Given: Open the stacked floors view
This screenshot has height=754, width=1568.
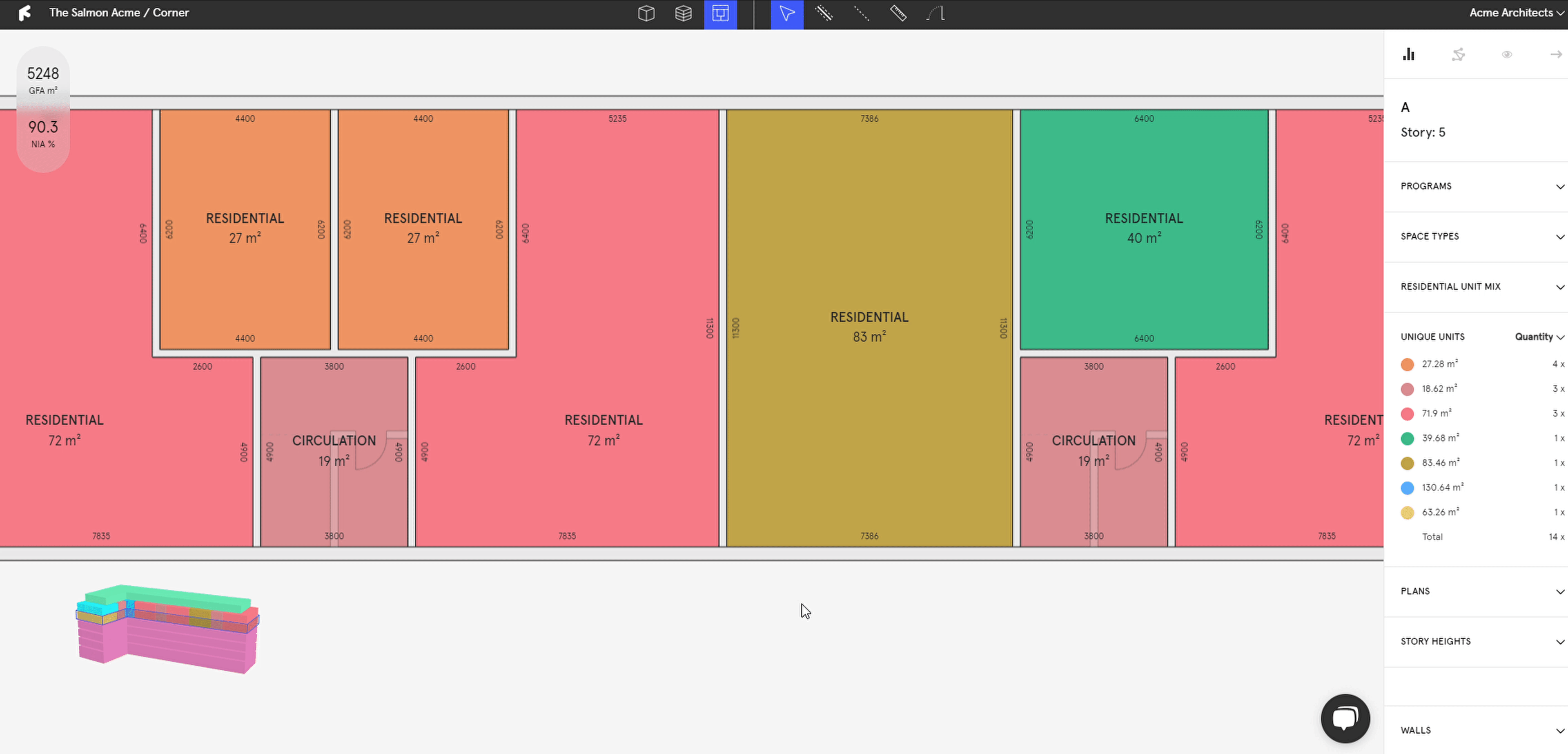Looking at the screenshot, I should pyautogui.click(x=683, y=13).
